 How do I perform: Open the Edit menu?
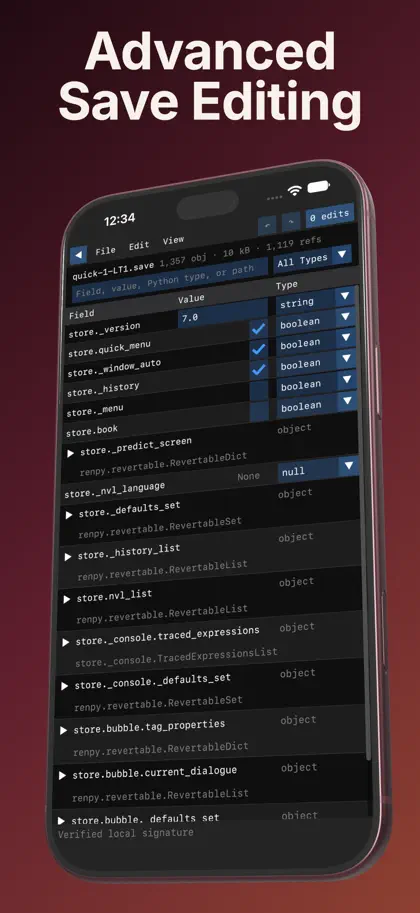coord(139,245)
